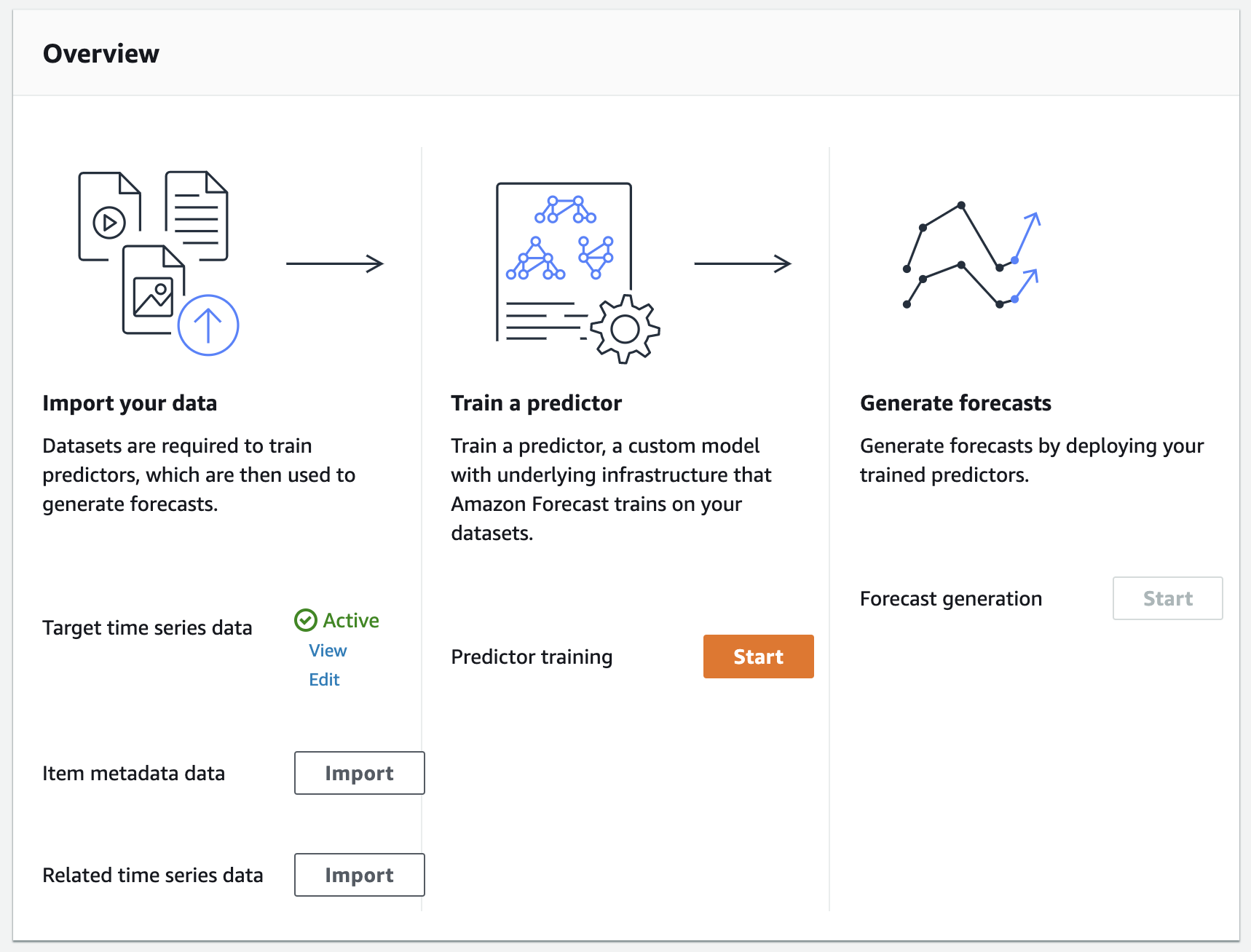Click the Import your data heading
1251x952 pixels.
(x=130, y=403)
